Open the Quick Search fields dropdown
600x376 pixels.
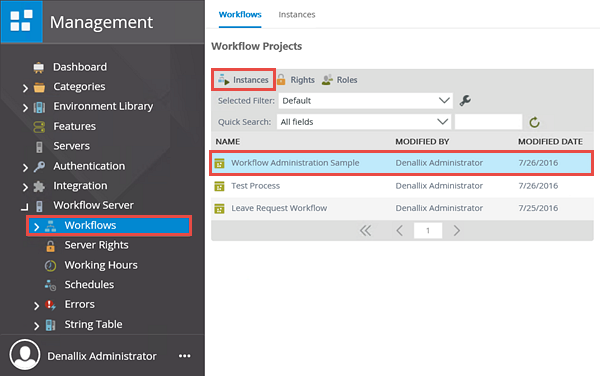point(364,122)
